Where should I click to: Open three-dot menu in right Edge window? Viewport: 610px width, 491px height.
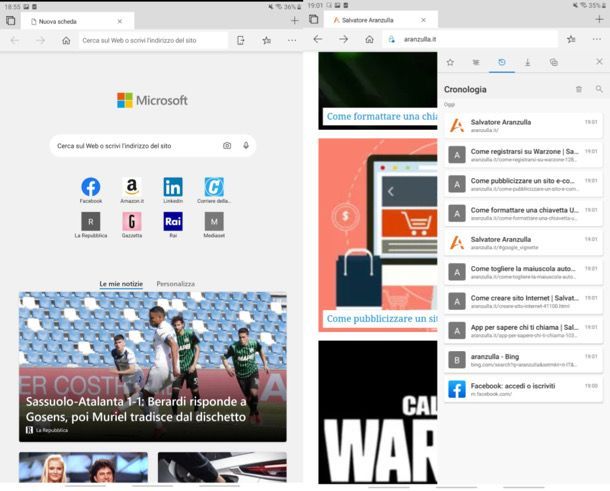coord(597,39)
